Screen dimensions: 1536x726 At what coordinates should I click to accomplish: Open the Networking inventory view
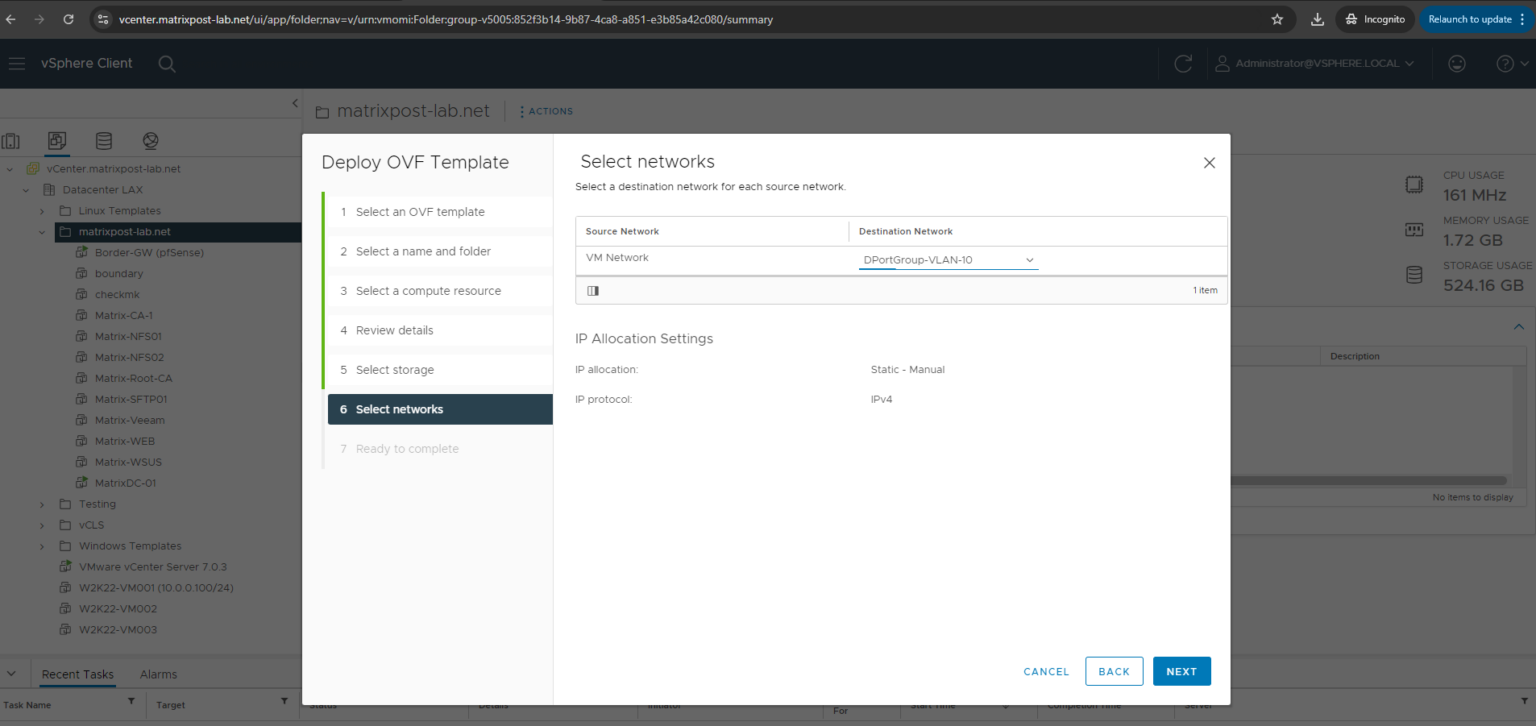150,140
